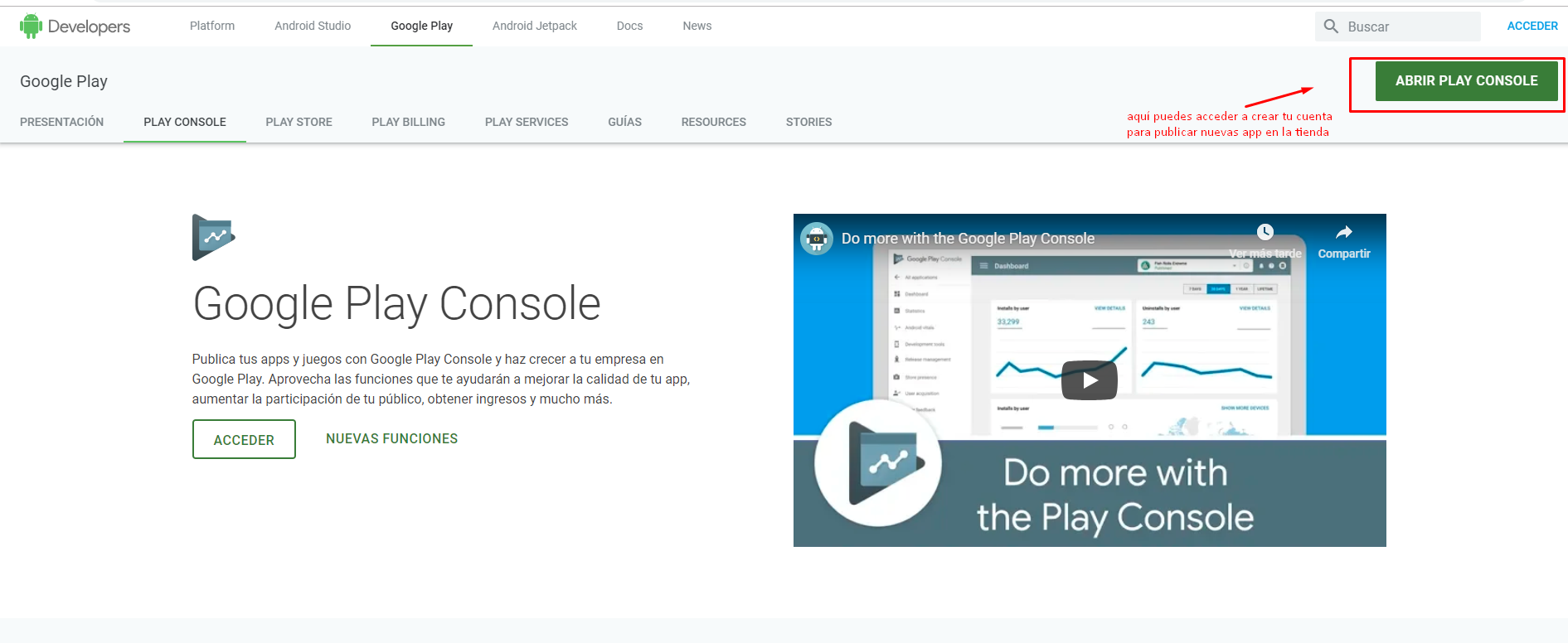Viewport: 1568px width, 643px height.
Task: Click the search magnifier icon
Action: (x=1331, y=27)
